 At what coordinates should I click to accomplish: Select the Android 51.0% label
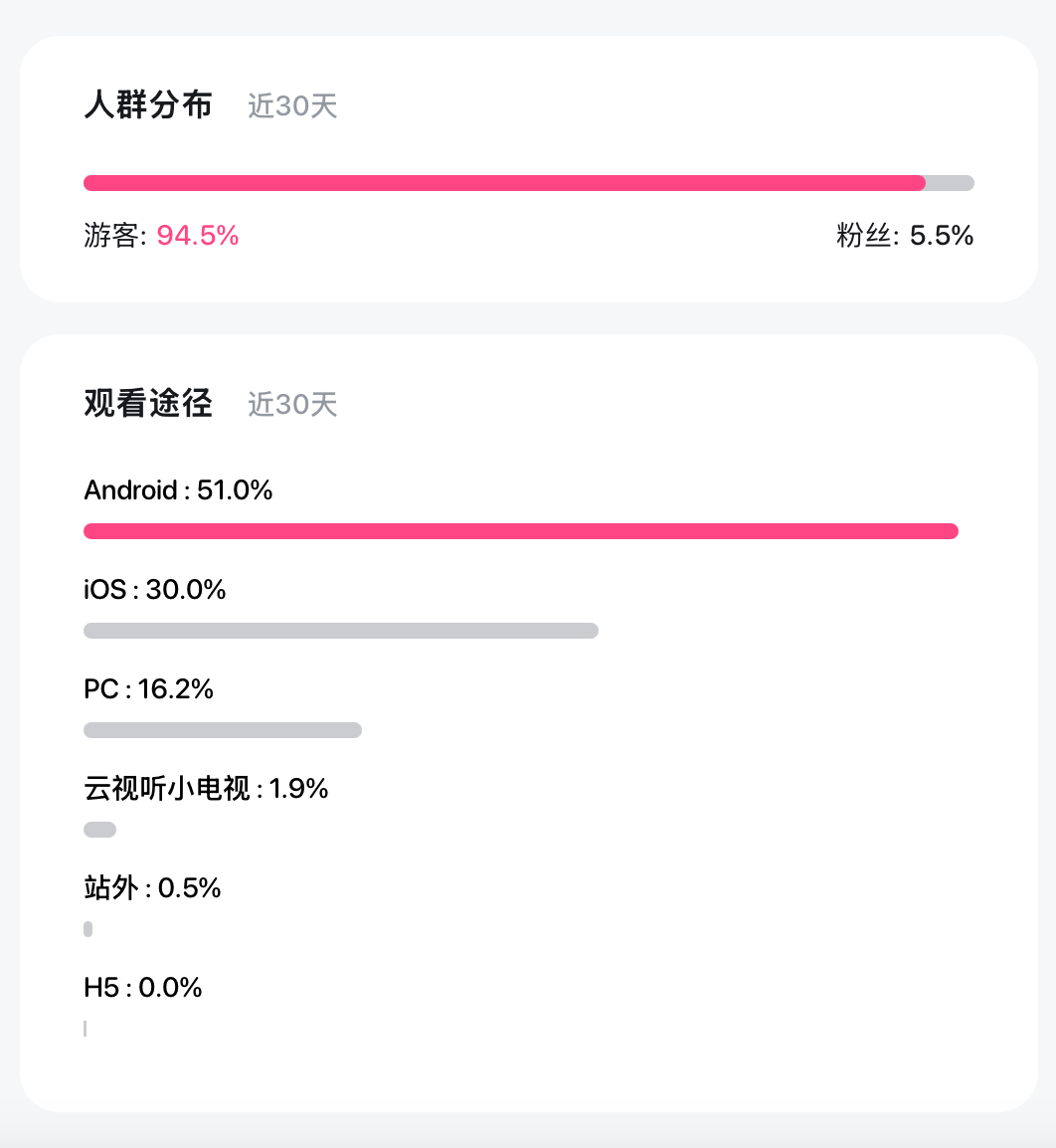pyautogui.click(x=178, y=490)
